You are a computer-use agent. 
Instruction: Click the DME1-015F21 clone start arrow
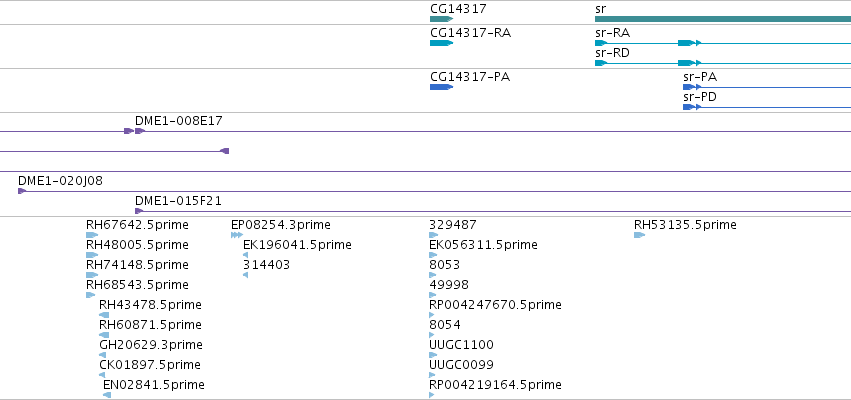coord(139,211)
